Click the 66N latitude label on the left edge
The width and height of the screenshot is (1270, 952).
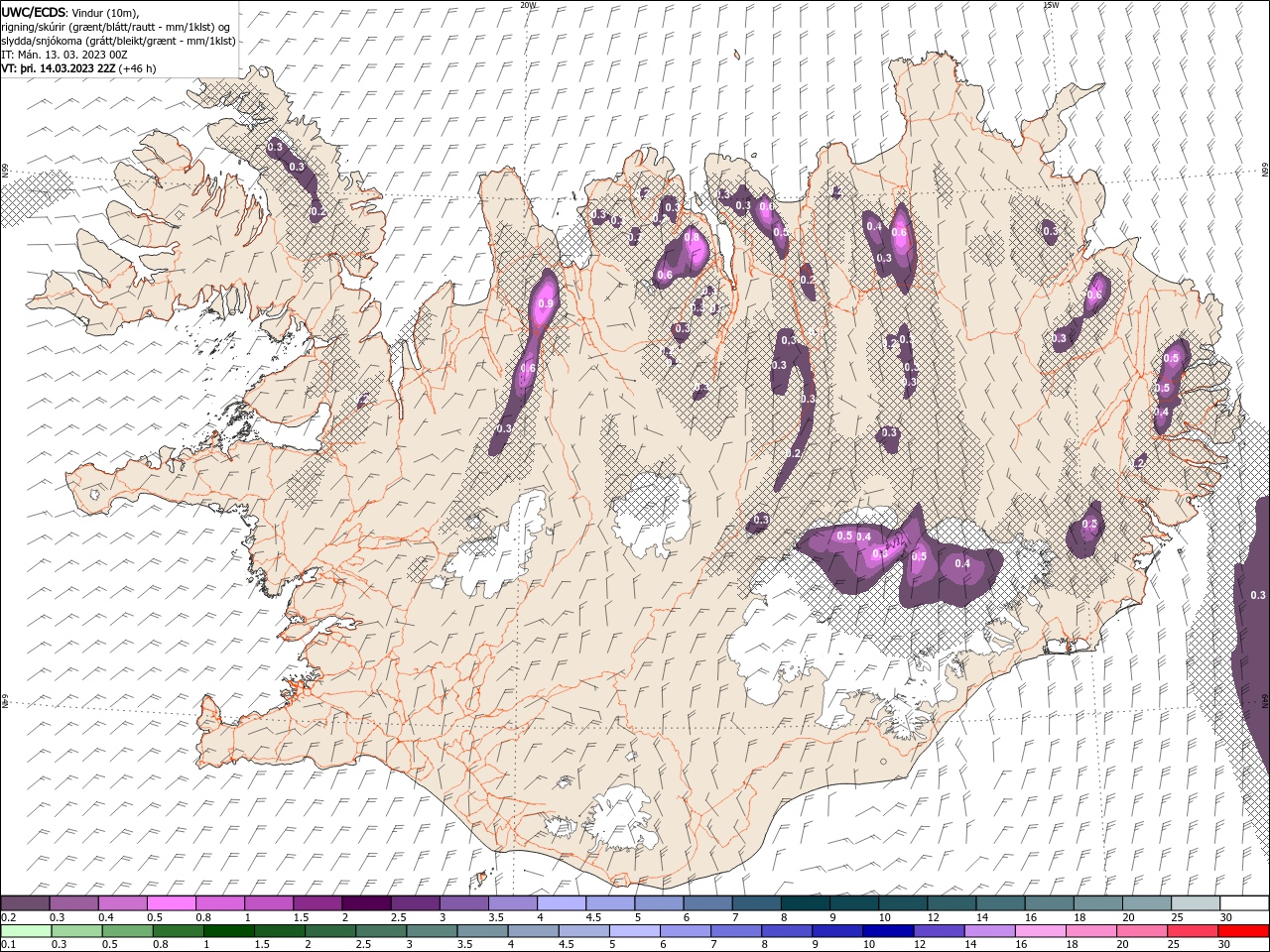[5, 171]
